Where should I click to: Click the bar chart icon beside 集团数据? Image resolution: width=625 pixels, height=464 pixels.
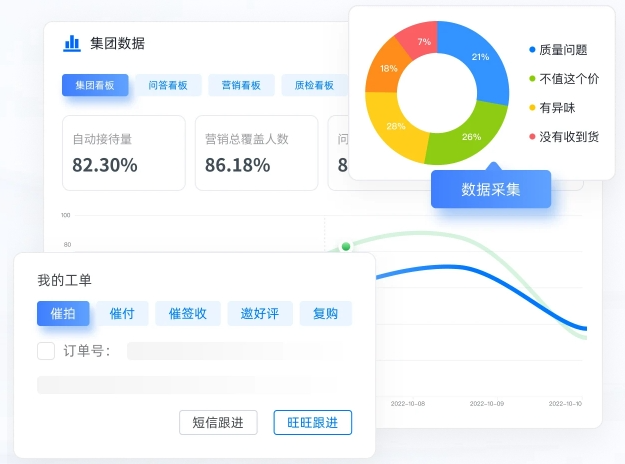coord(72,43)
